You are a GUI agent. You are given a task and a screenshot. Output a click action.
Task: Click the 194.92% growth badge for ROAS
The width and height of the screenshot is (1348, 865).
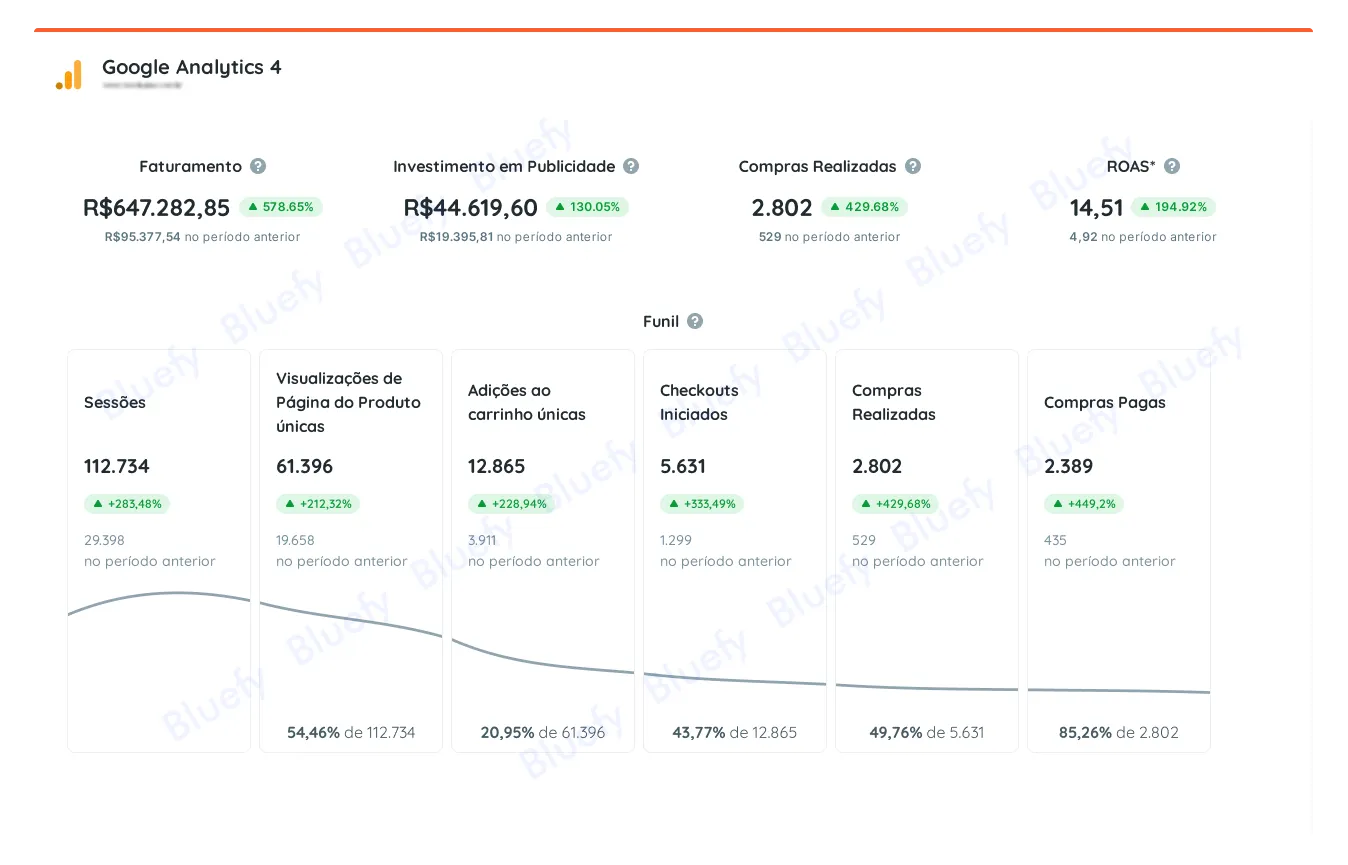click(1173, 207)
